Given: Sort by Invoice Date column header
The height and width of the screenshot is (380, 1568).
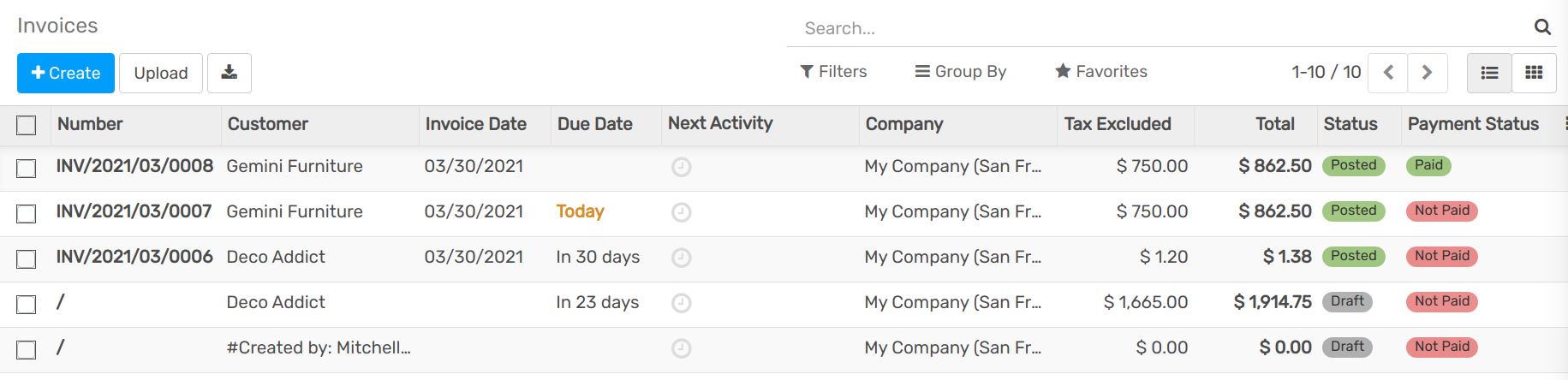Looking at the screenshot, I should [x=475, y=124].
